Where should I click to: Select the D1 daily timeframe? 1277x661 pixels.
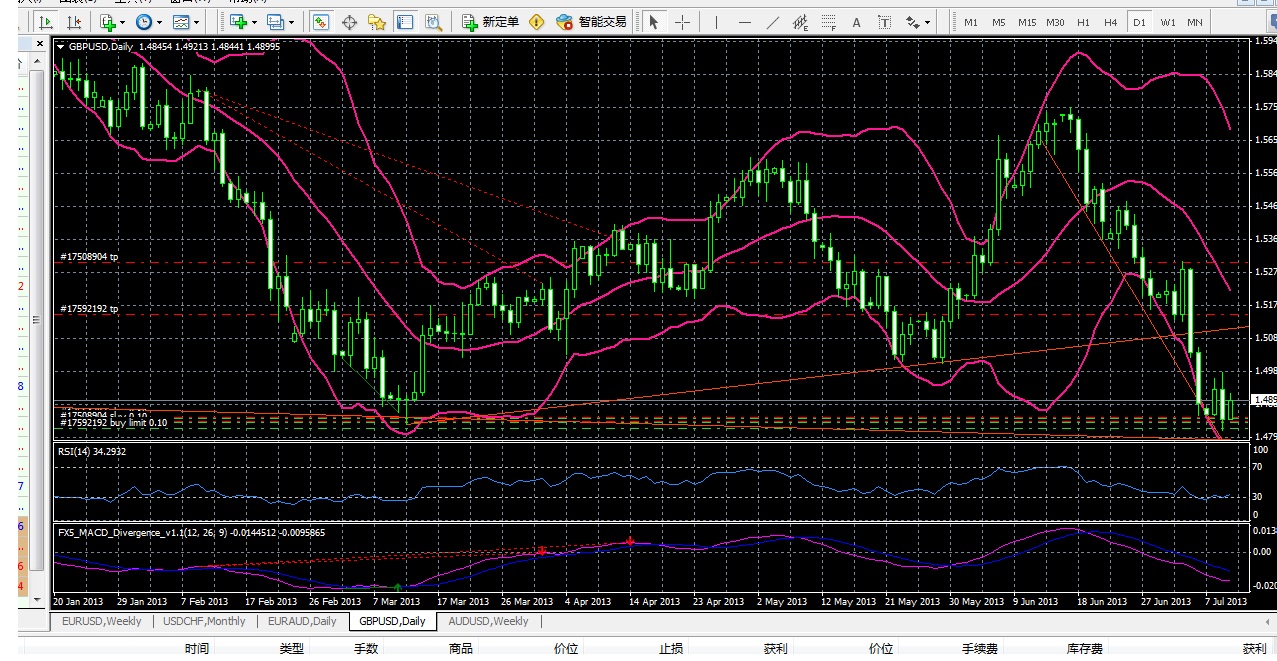coord(1140,22)
